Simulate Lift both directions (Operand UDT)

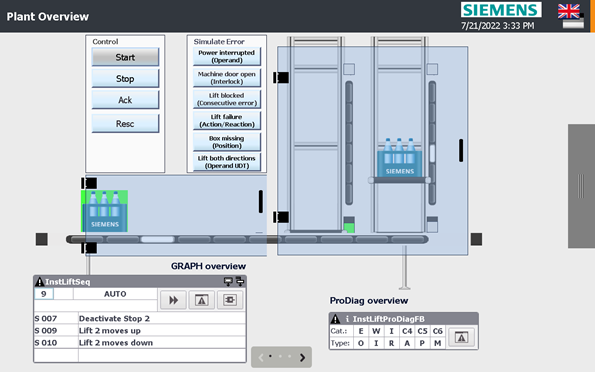pyautogui.click(x=227, y=162)
